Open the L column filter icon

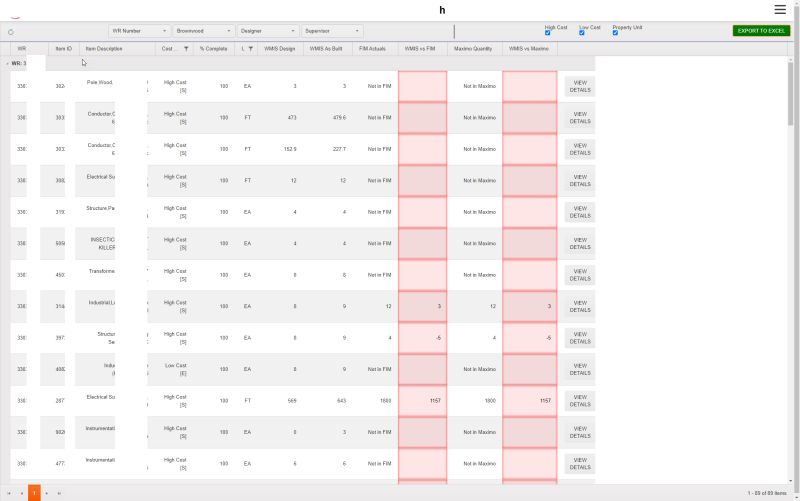(251, 49)
